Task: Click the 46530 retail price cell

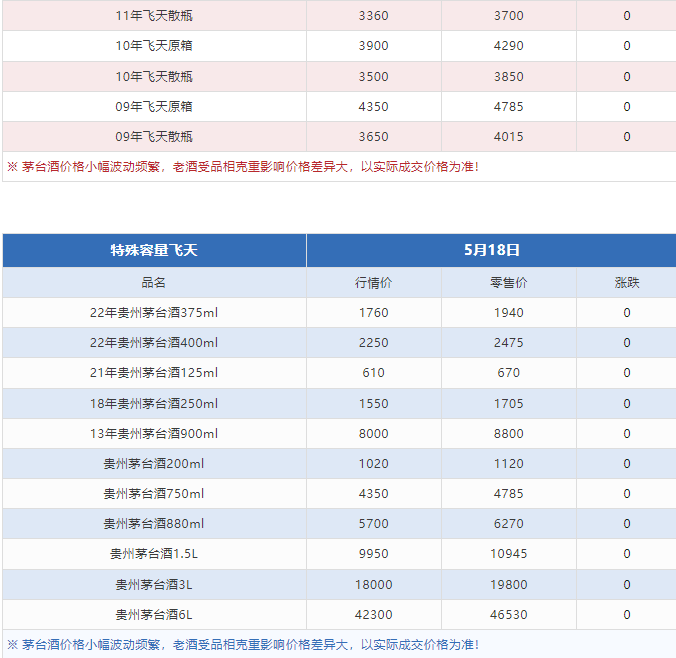Action: [508, 615]
